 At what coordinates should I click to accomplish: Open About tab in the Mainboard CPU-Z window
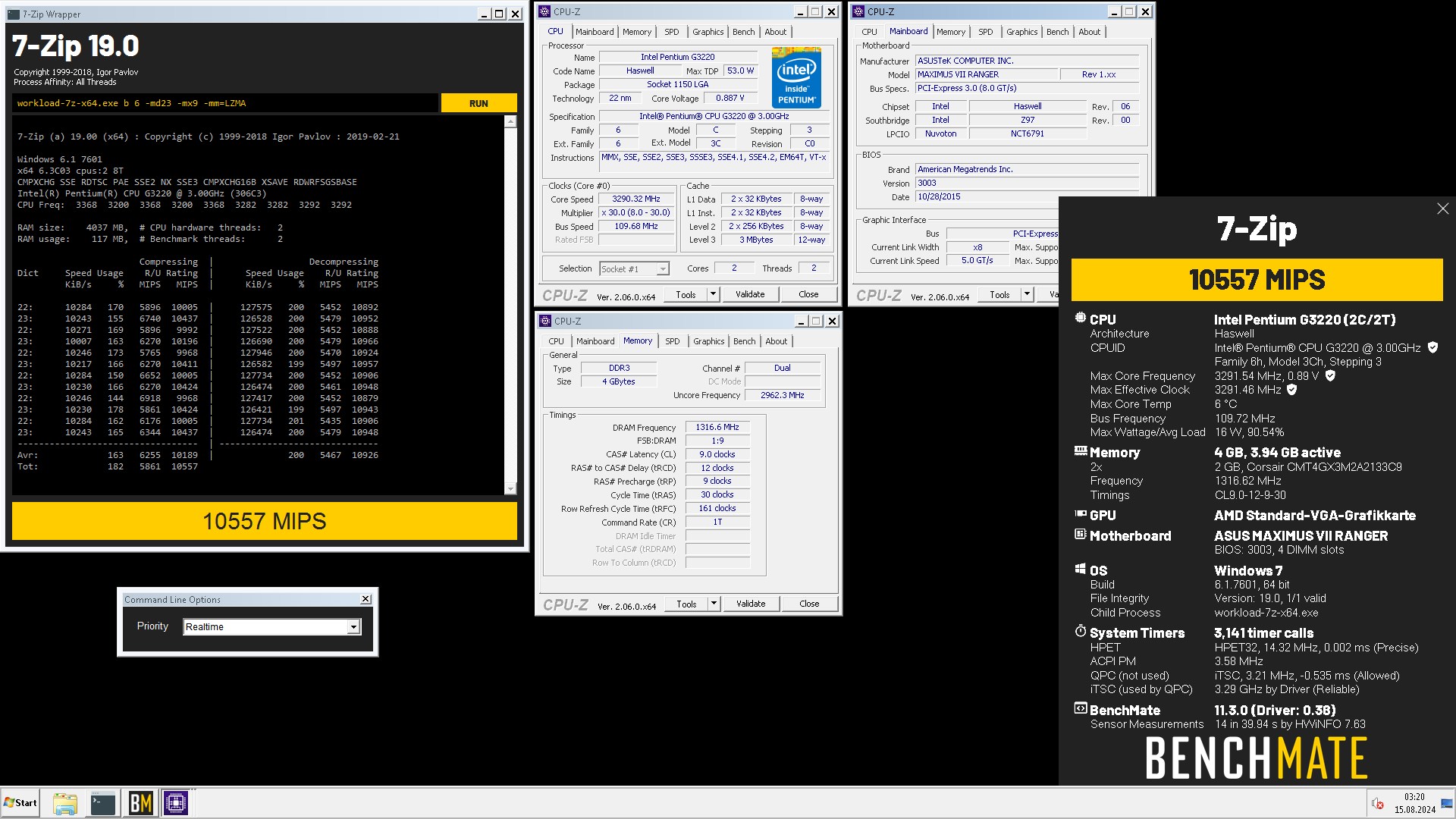[x=1089, y=32]
